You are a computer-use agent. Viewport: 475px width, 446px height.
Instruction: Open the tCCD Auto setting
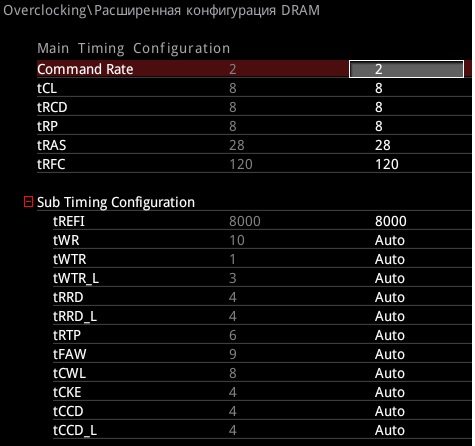[x=390, y=411]
